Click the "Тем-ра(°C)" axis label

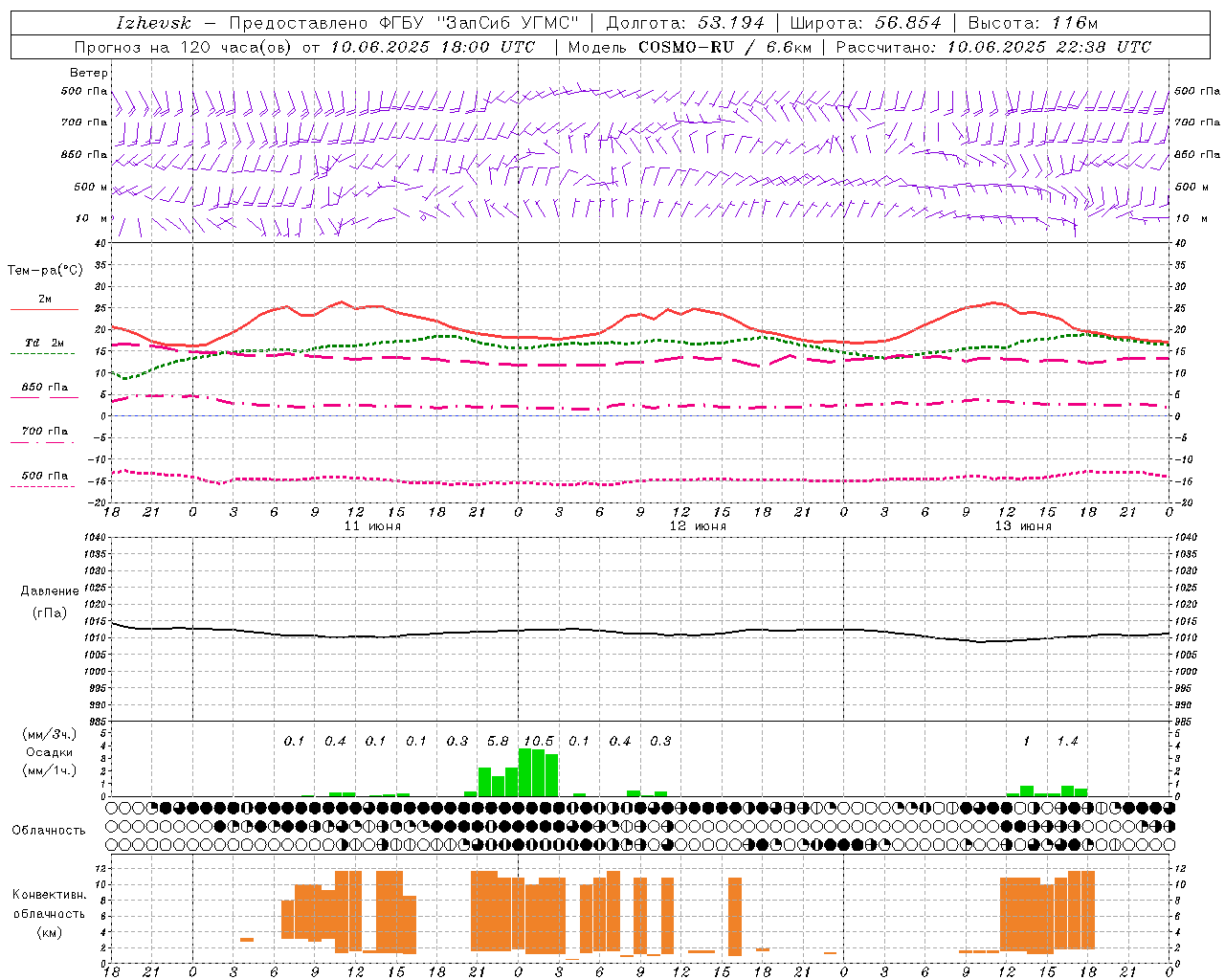[x=45, y=271]
